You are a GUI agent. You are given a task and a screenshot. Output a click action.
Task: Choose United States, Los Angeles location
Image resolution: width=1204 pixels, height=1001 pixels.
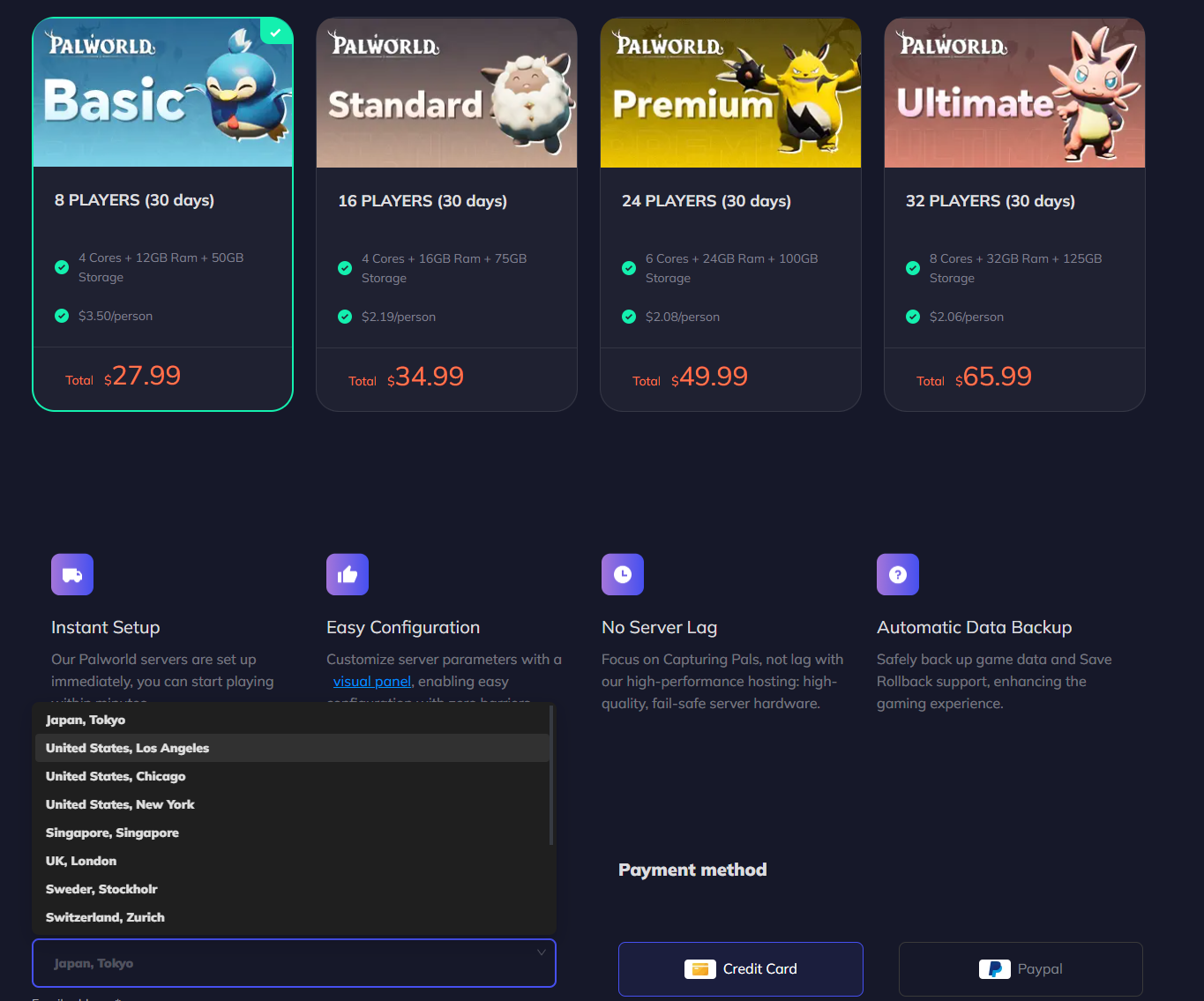pos(292,748)
